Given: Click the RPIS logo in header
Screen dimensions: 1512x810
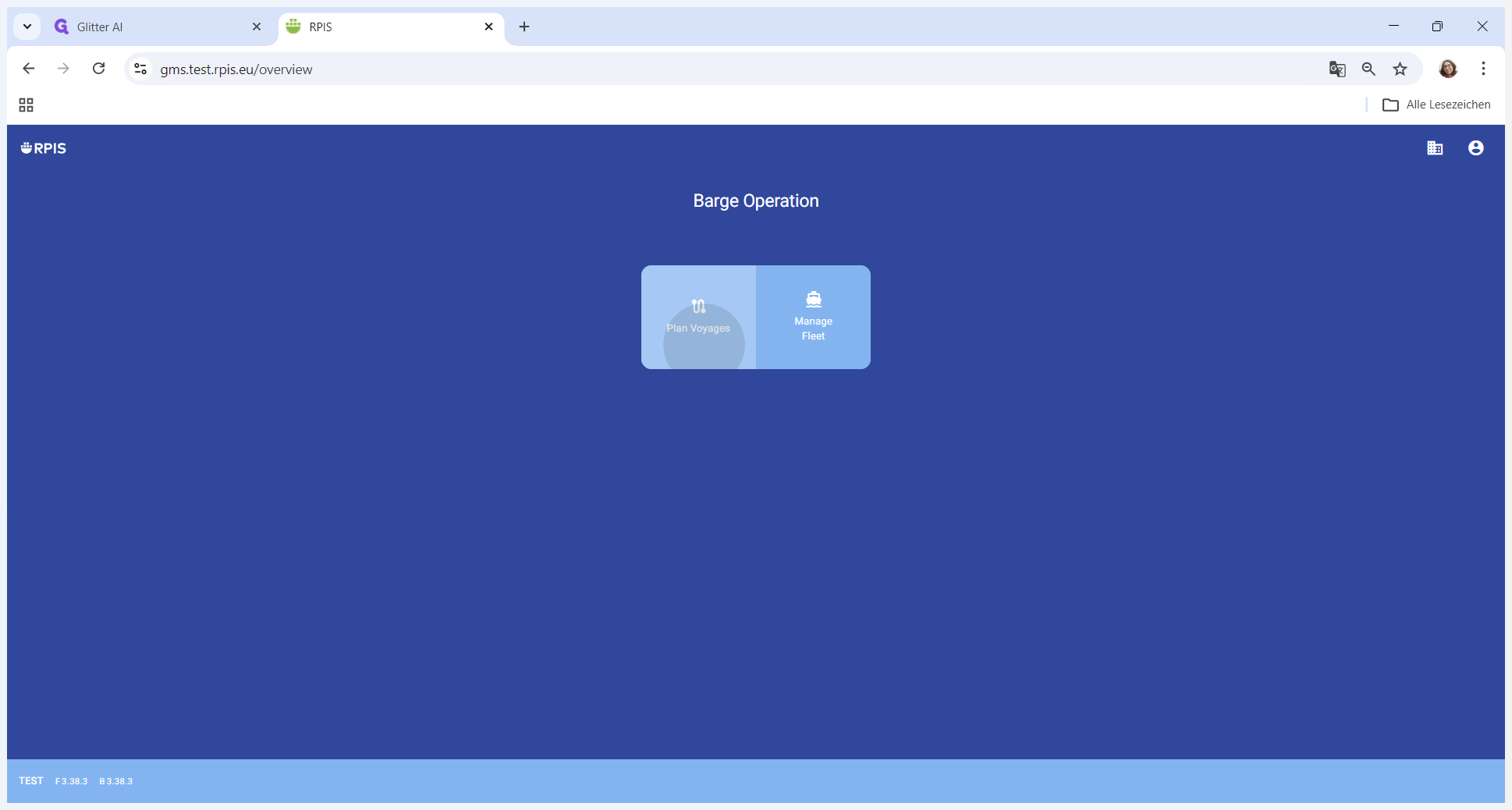Looking at the screenshot, I should pyautogui.click(x=44, y=148).
